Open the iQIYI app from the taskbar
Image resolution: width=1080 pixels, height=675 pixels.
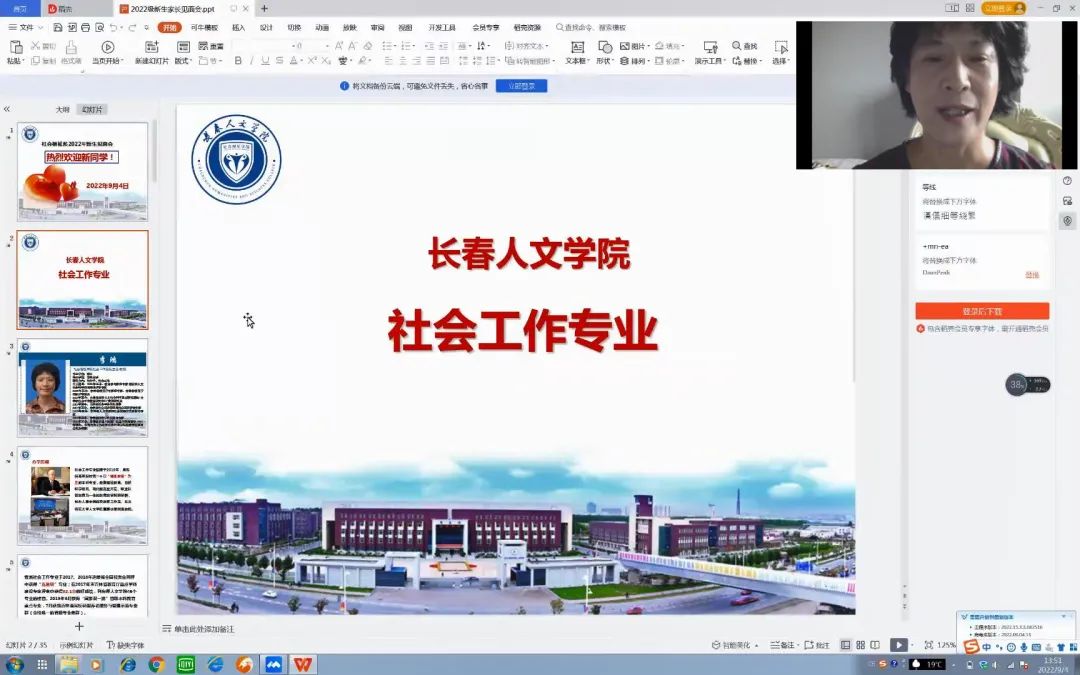tap(186, 664)
